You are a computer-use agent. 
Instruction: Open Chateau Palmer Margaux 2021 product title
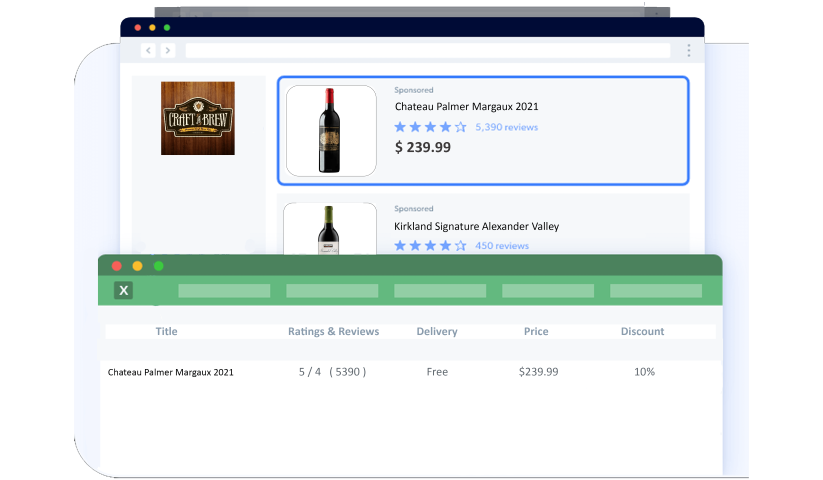coord(467,106)
